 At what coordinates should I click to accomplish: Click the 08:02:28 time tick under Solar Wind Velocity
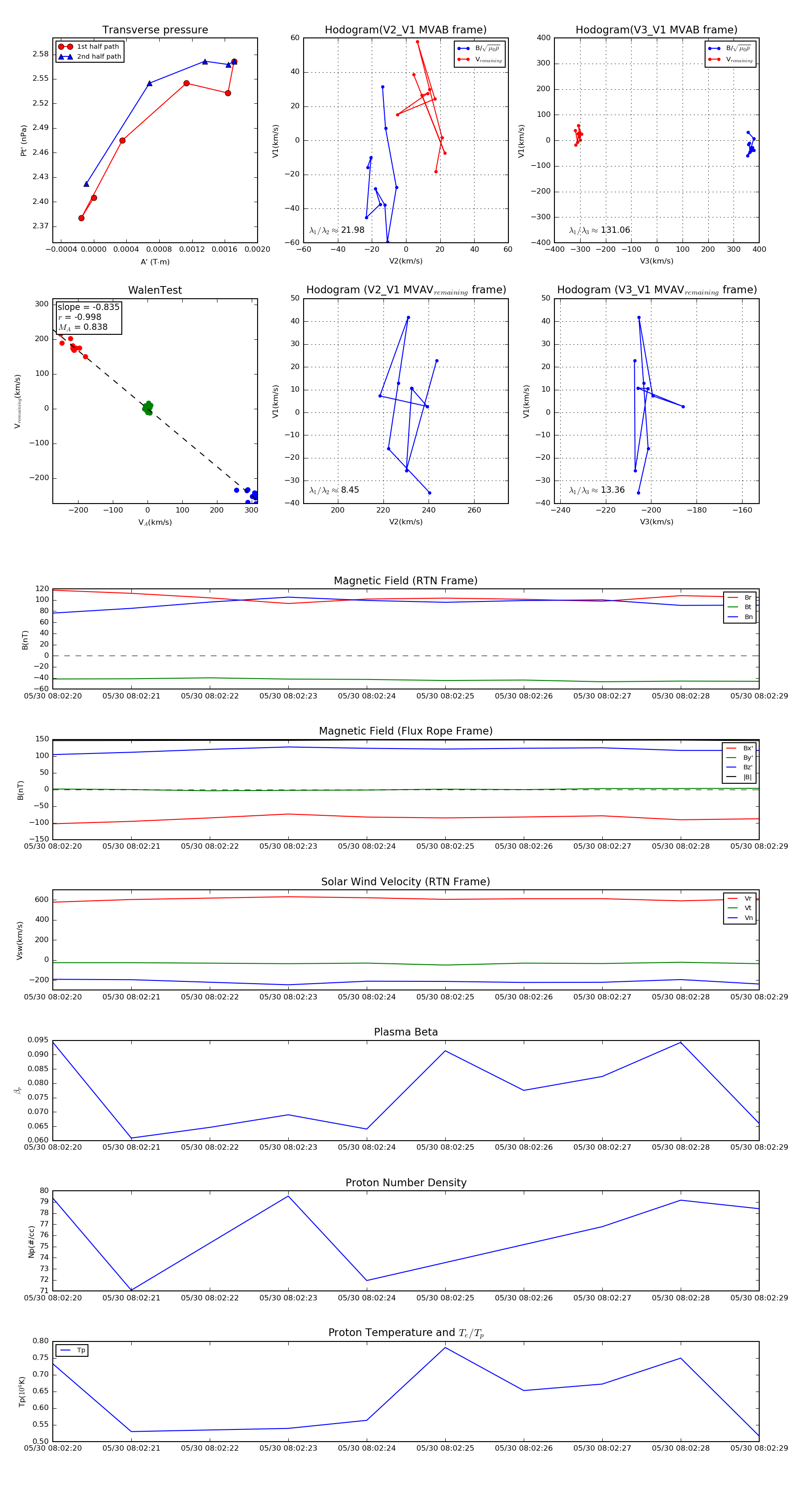681,997
